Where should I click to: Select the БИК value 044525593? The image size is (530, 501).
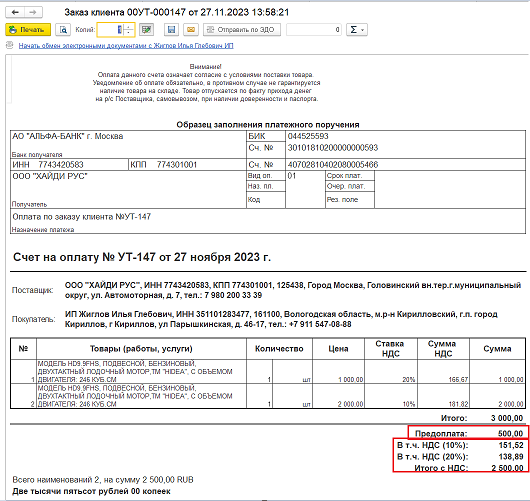point(308,136)
